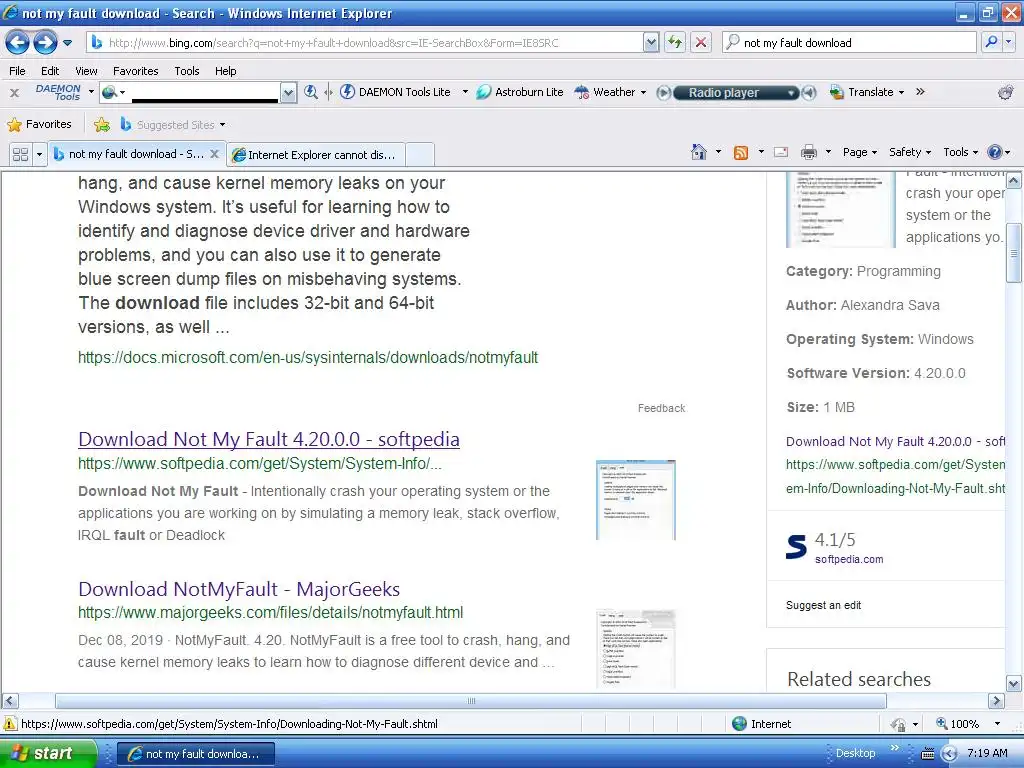Open the Favorites menu
Viewport: 1024px width, 768px height.
pyautogui.click(x=135, y=71)
